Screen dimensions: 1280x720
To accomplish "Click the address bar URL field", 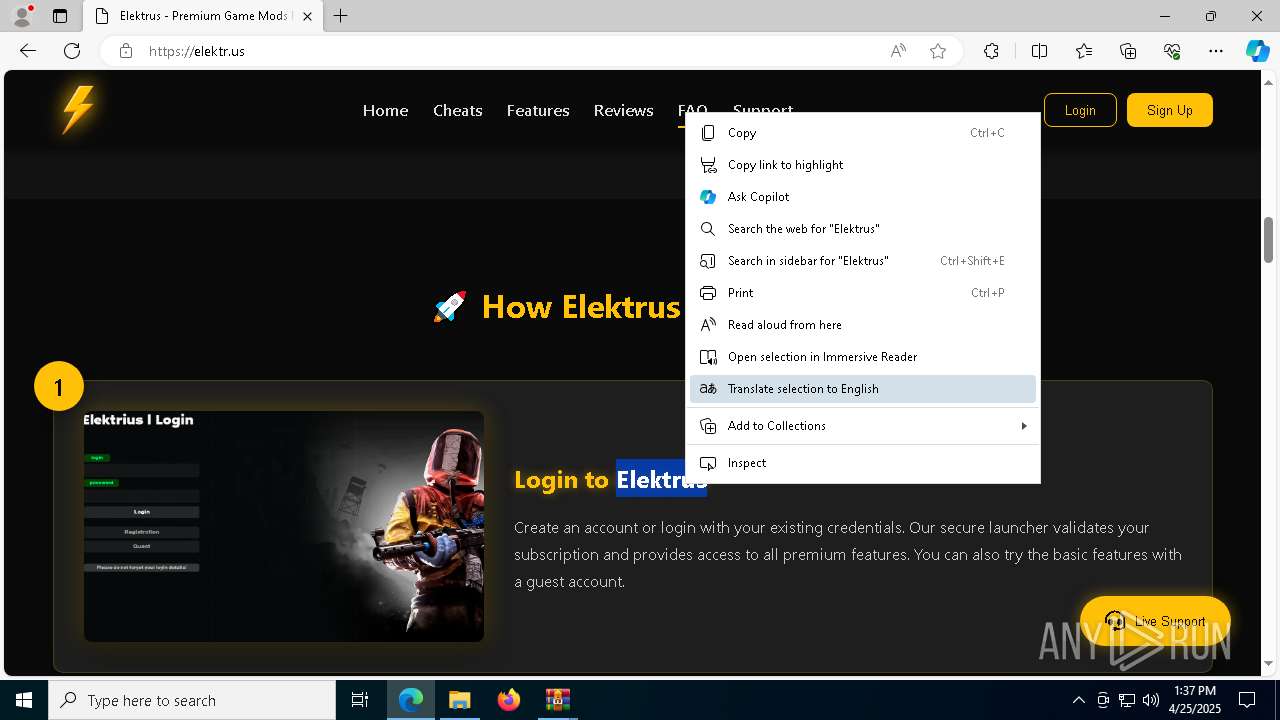I will point(510,51).
